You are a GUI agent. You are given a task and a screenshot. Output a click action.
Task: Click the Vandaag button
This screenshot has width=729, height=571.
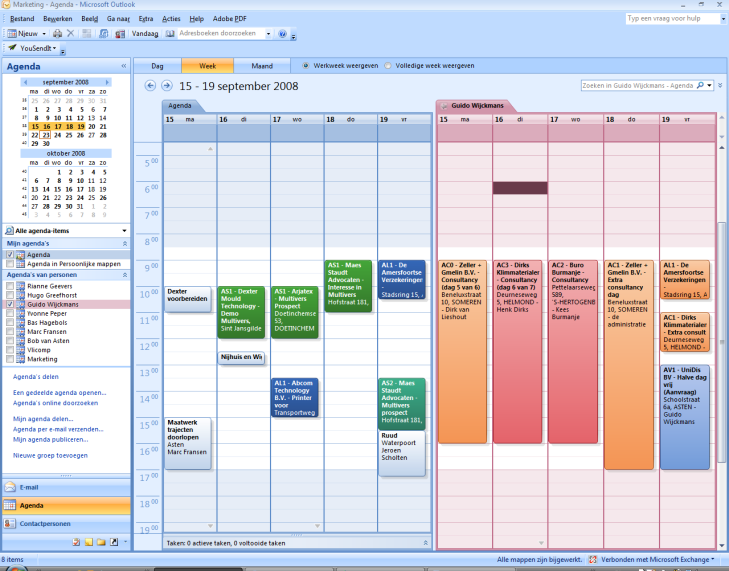(x=145, y=33)
